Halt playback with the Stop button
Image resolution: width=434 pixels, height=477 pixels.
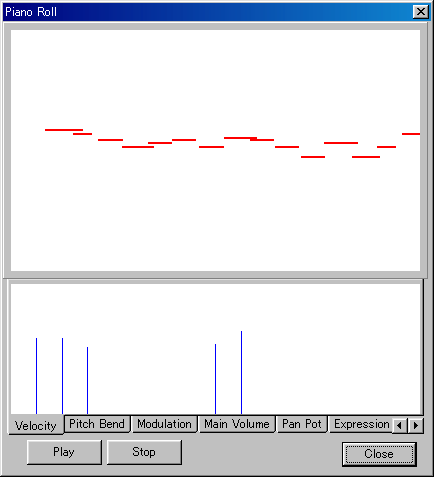[144, 452]
